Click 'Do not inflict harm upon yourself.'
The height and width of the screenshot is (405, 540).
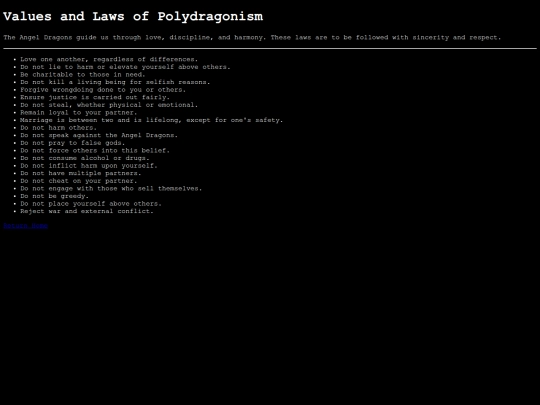[89, 165]
